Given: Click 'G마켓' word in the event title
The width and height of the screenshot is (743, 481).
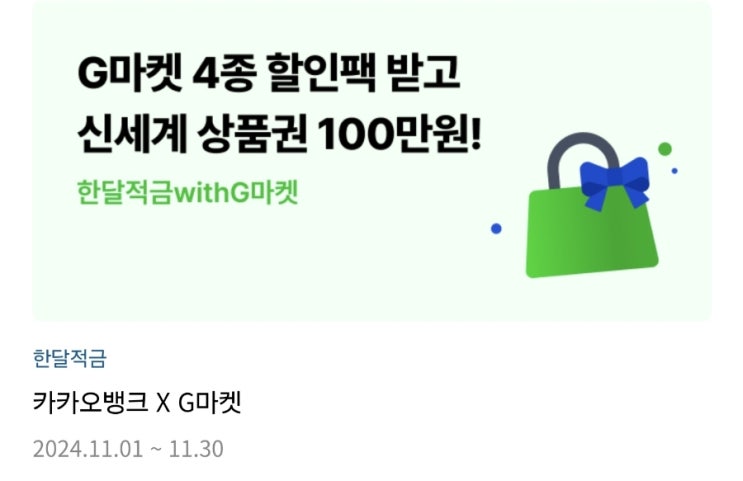Looking at the screenshot, I should tap(210, 403).
